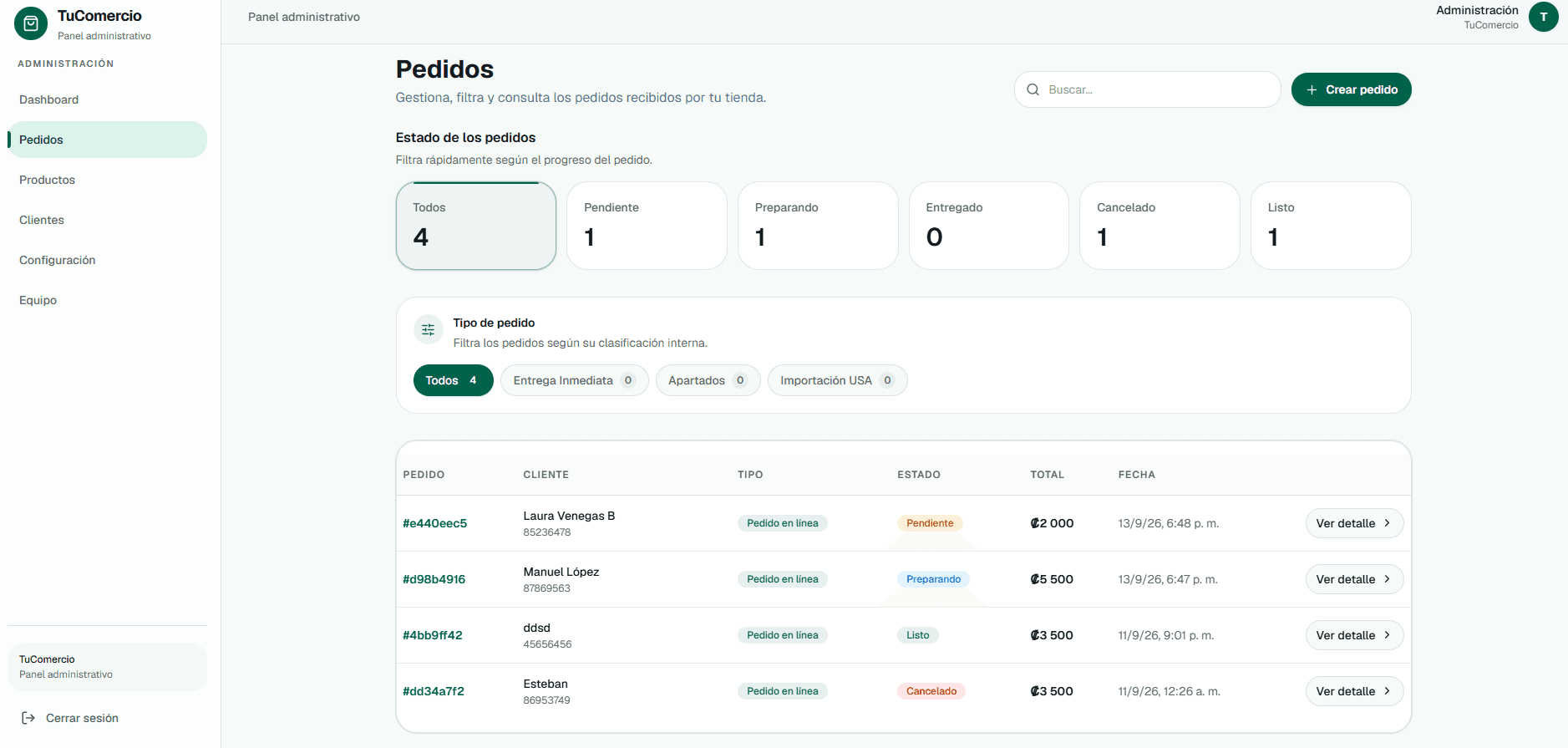Screen dimensions: 1568x748
Task: Filter orders by Preparando status card
Action: 818,226
